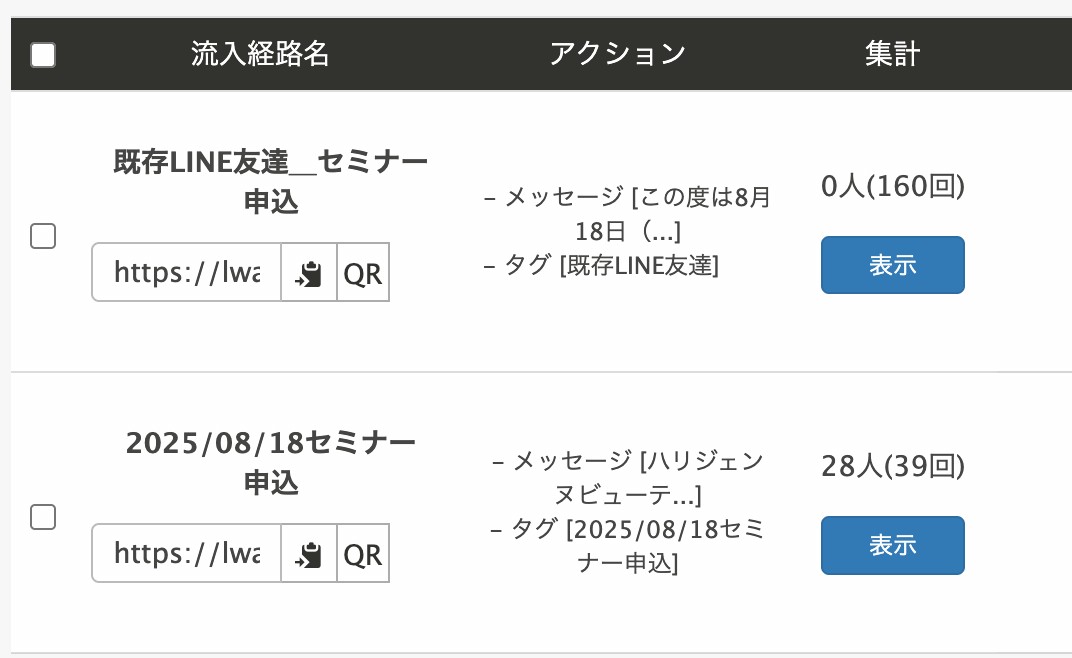Click message action text この度は8月18日
The image size is (1072, 658).
coord(628,214)
